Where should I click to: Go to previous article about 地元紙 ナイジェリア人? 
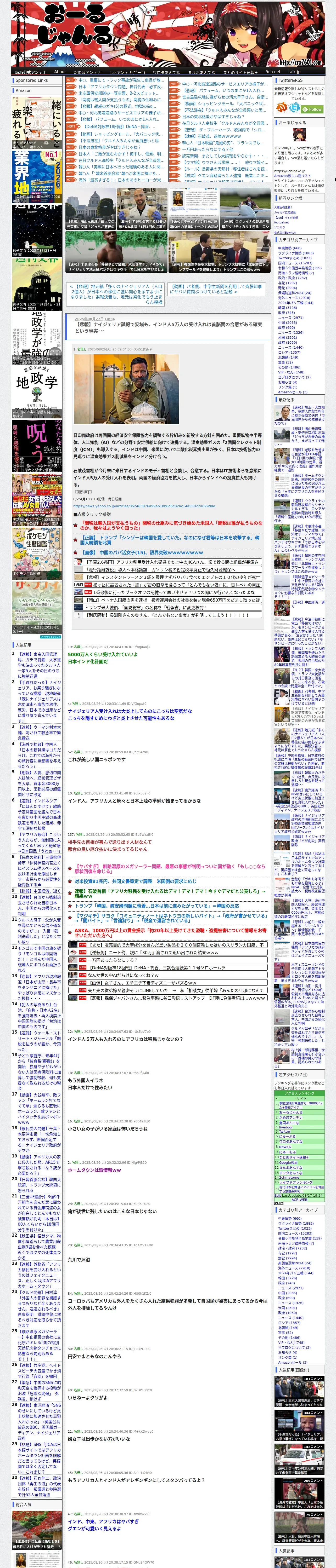116,295
